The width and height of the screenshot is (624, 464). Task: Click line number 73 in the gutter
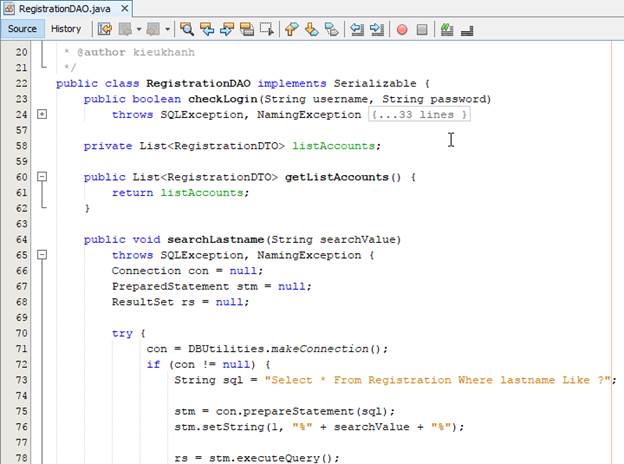(x=21, y=380)
